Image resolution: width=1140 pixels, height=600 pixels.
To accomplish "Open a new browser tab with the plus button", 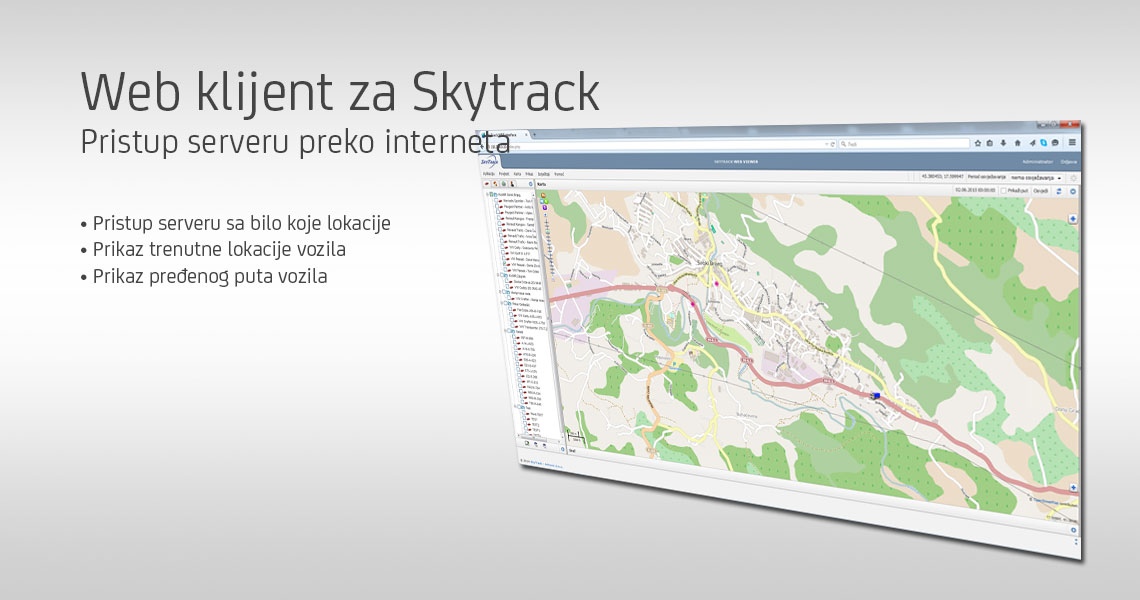I will pyautogui.click(x=534, y=135).
